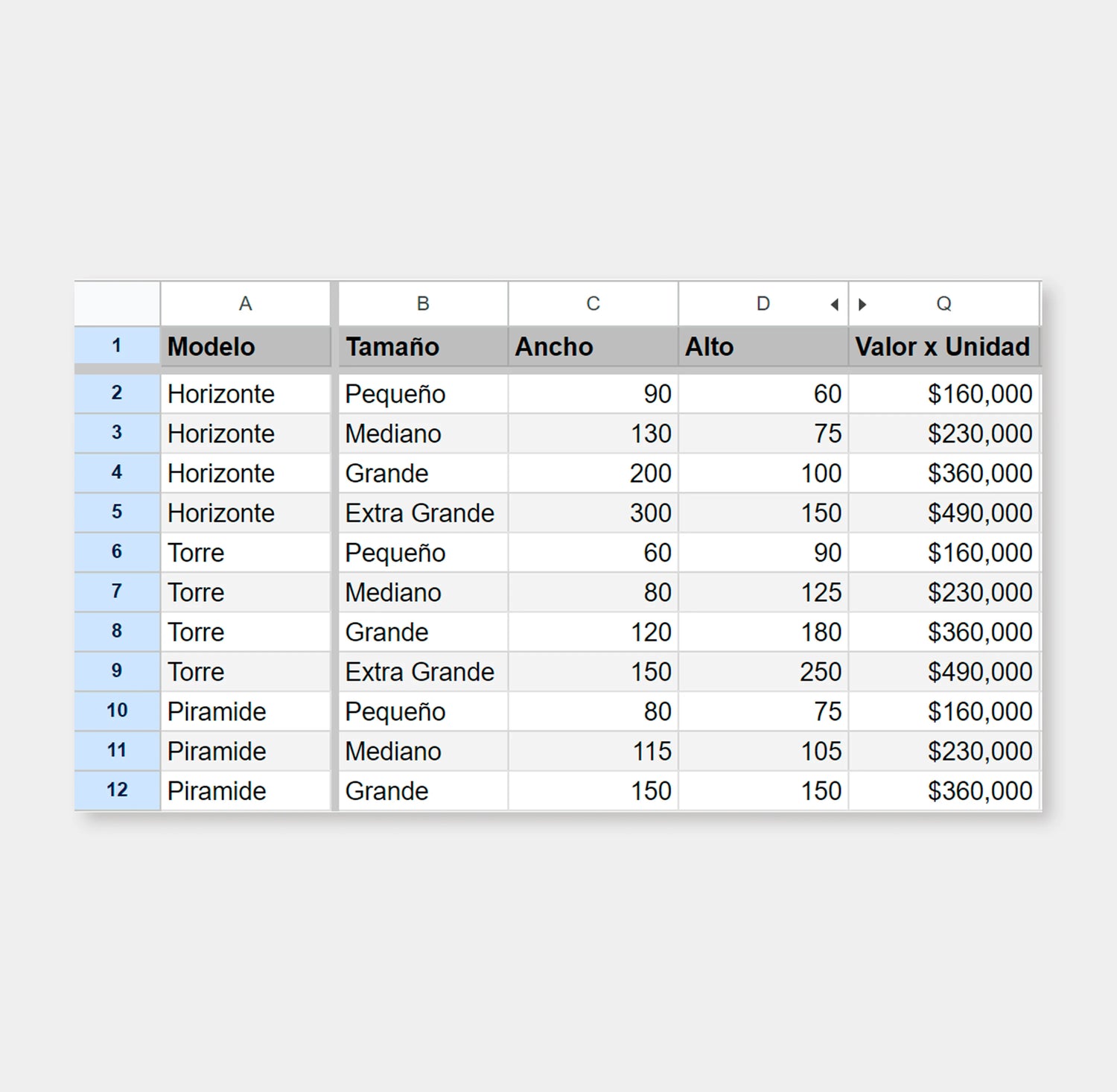Select cell with Extra Grande in row 9
The height and width of the screenshot is (1092, 1117).
point(422,672)
